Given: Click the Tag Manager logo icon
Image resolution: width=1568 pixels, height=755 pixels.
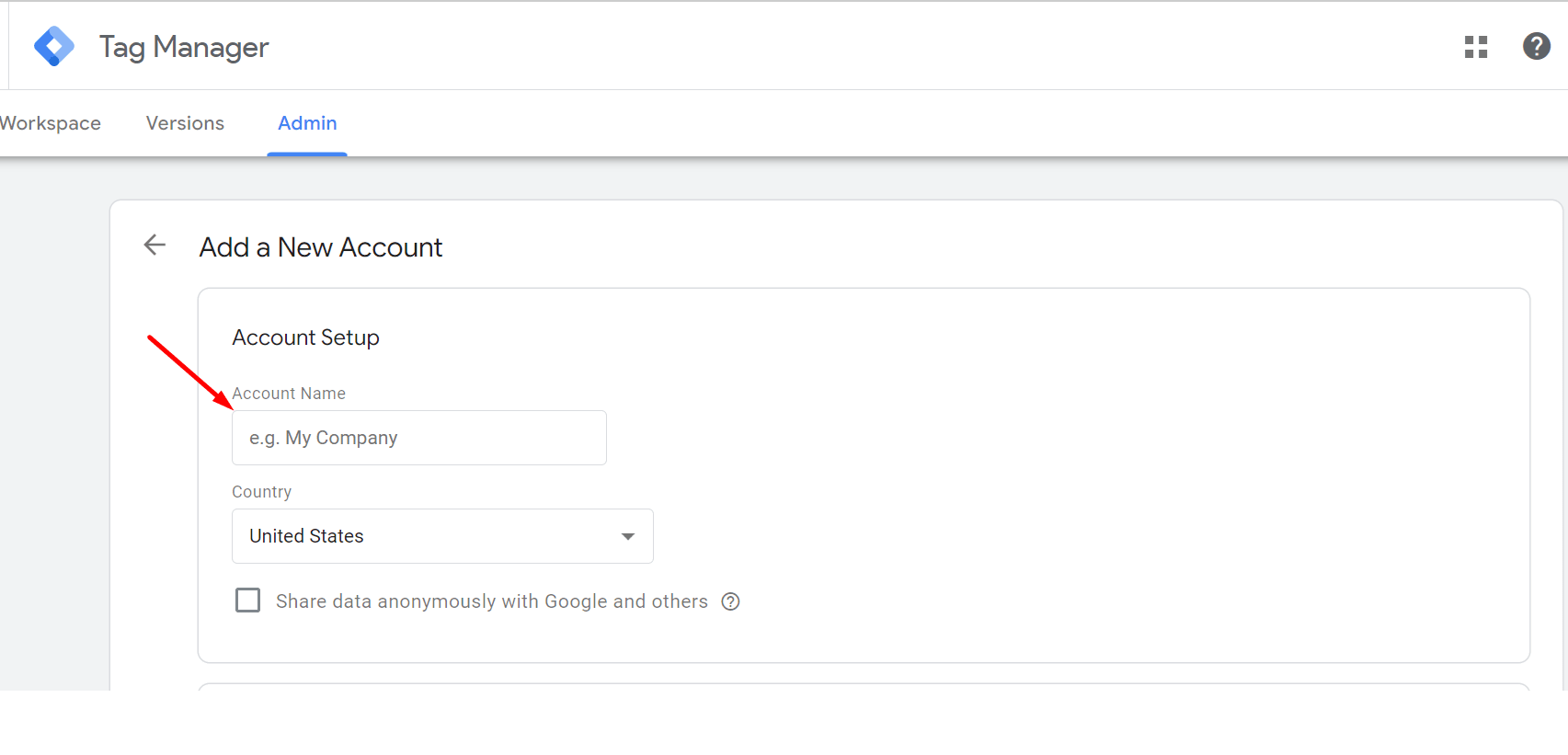Looking at the screenshot, I should tap(54, 46).
